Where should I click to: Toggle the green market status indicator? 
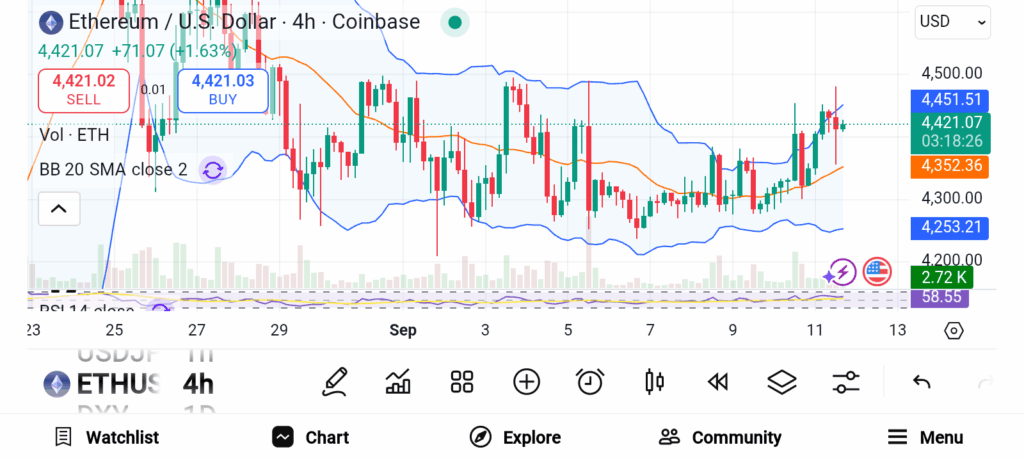455,22
